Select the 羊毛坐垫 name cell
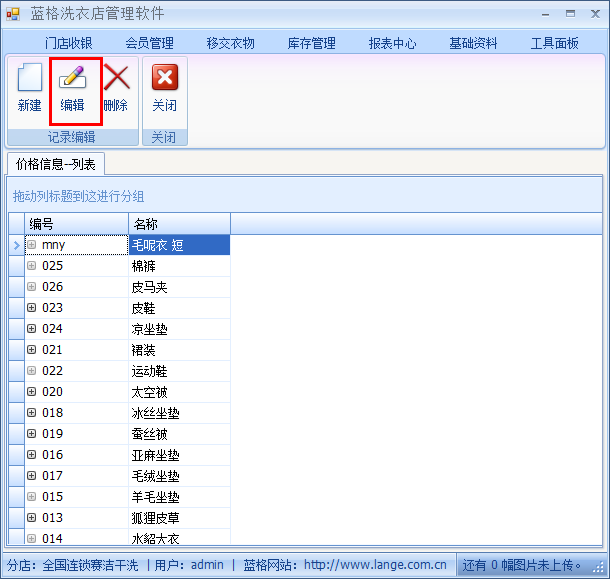Screen dimensions: 610x579 (x=179, y=497)
